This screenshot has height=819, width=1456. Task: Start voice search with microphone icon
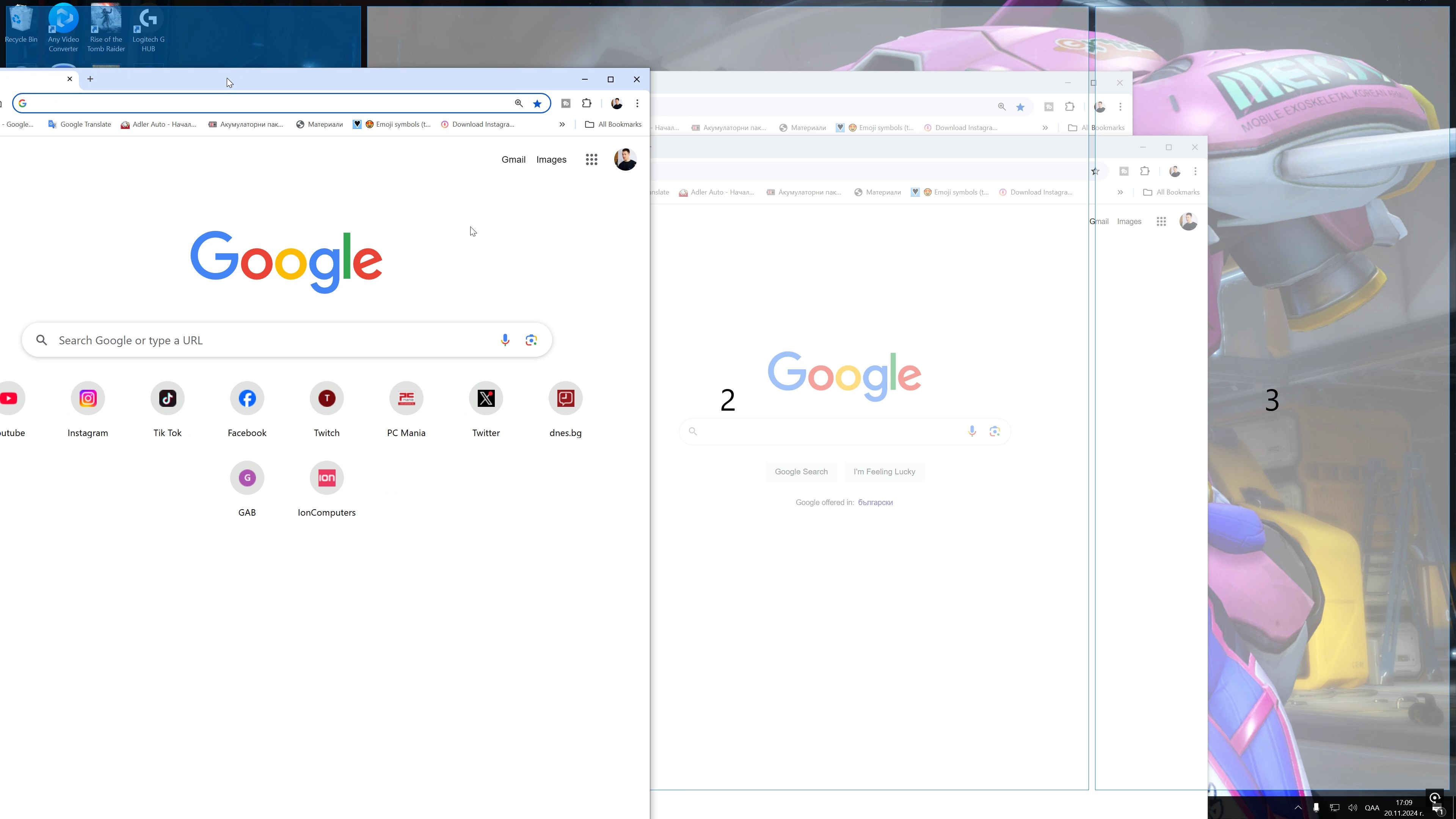[505, 340]
